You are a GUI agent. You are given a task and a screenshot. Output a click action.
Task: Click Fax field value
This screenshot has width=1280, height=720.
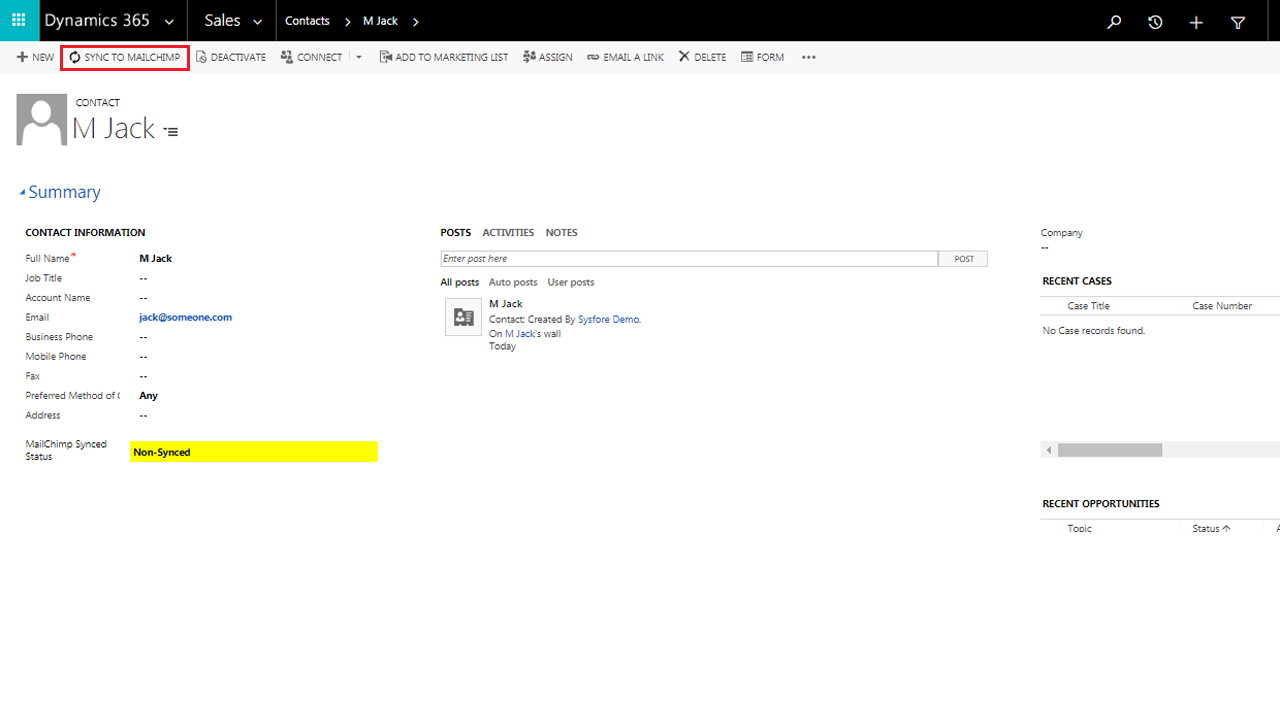(144, 376)
